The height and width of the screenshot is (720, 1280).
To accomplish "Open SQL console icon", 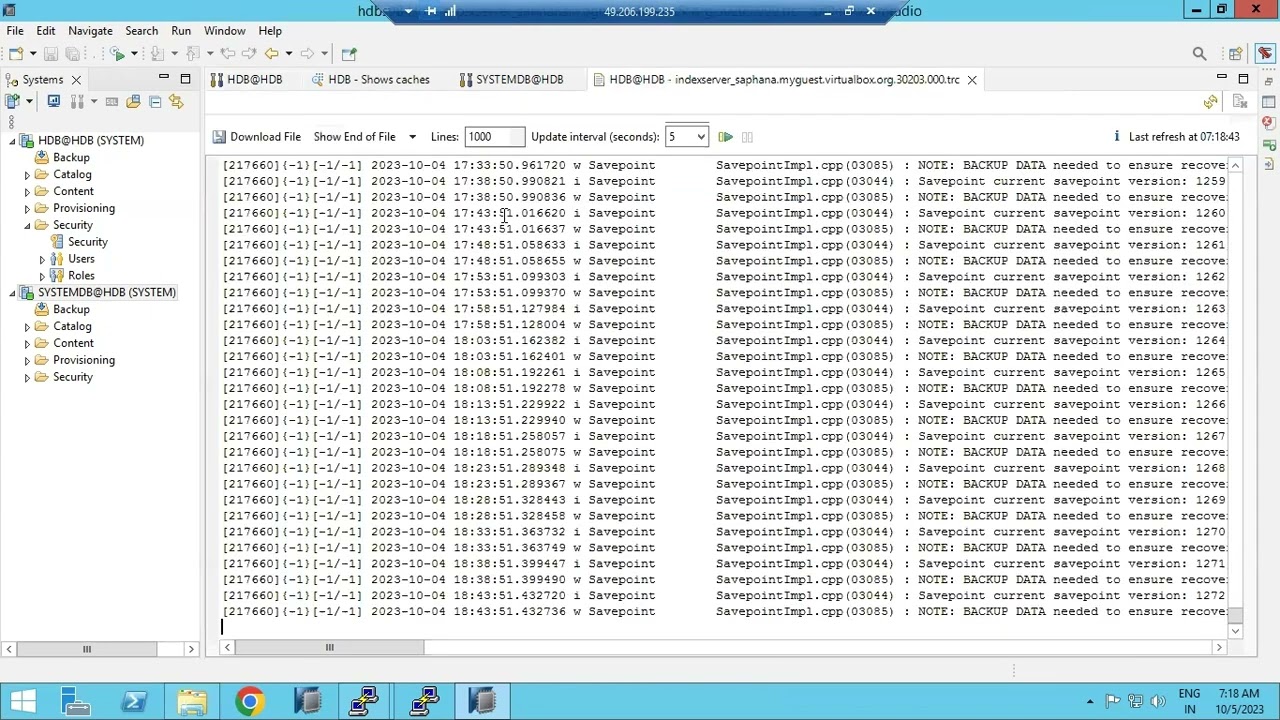I will point(112,101).
